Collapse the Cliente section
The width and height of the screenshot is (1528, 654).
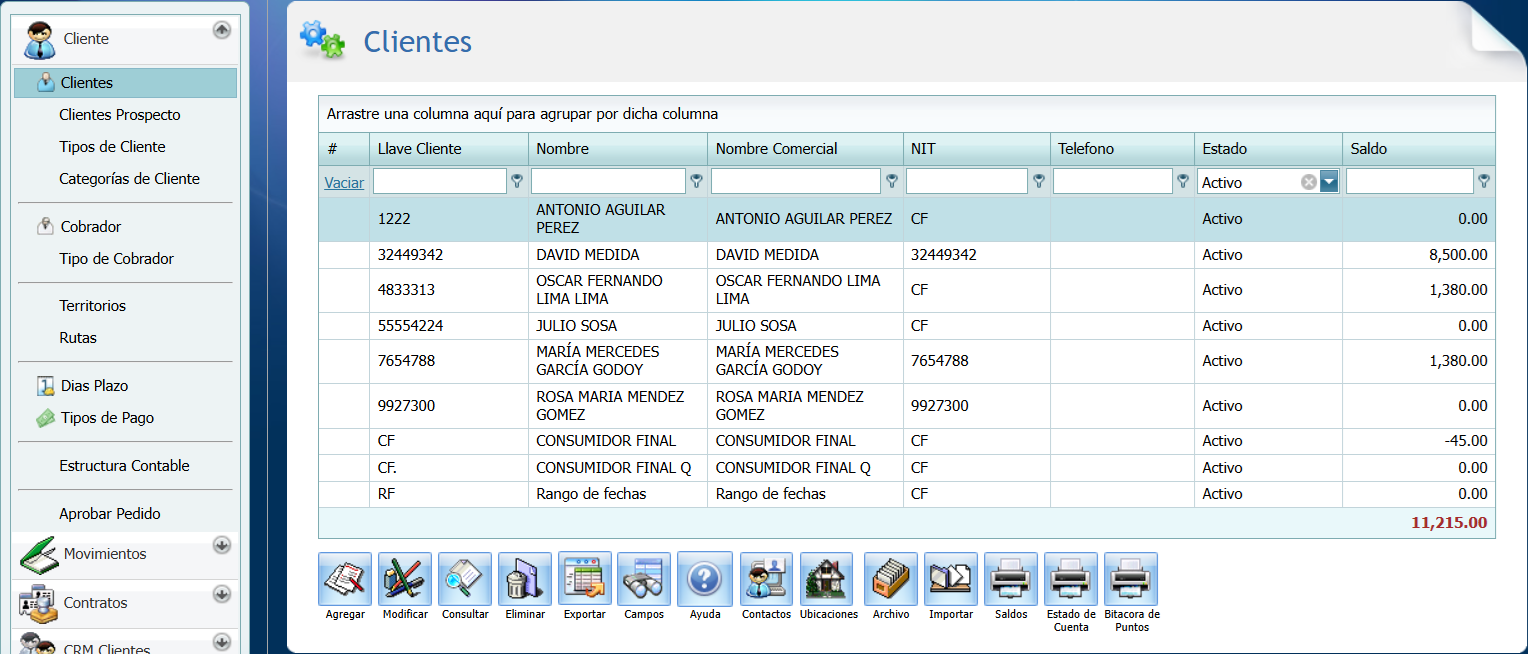coord(221,29)
